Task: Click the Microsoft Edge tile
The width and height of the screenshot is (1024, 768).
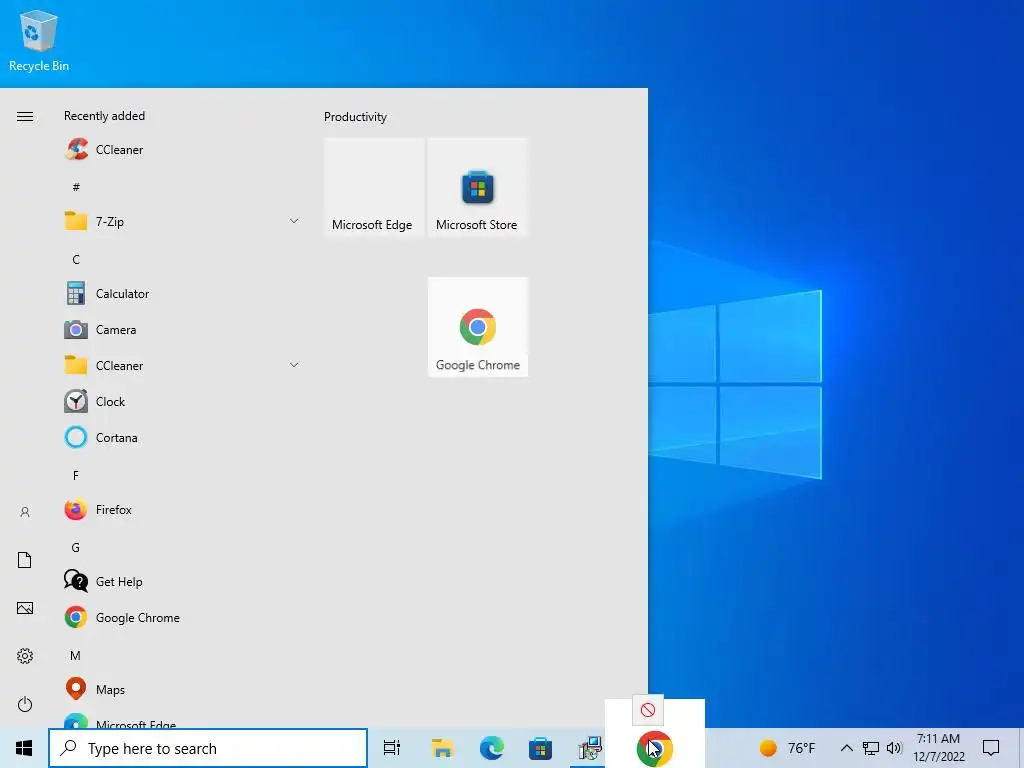Action: 374,187
